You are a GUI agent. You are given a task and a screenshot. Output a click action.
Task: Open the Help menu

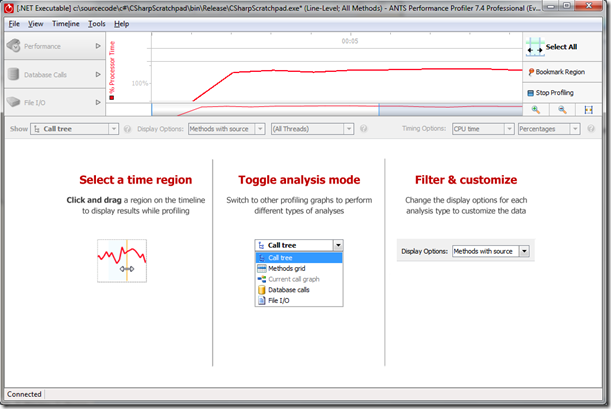pyautogui.click(x=121, y=24)
